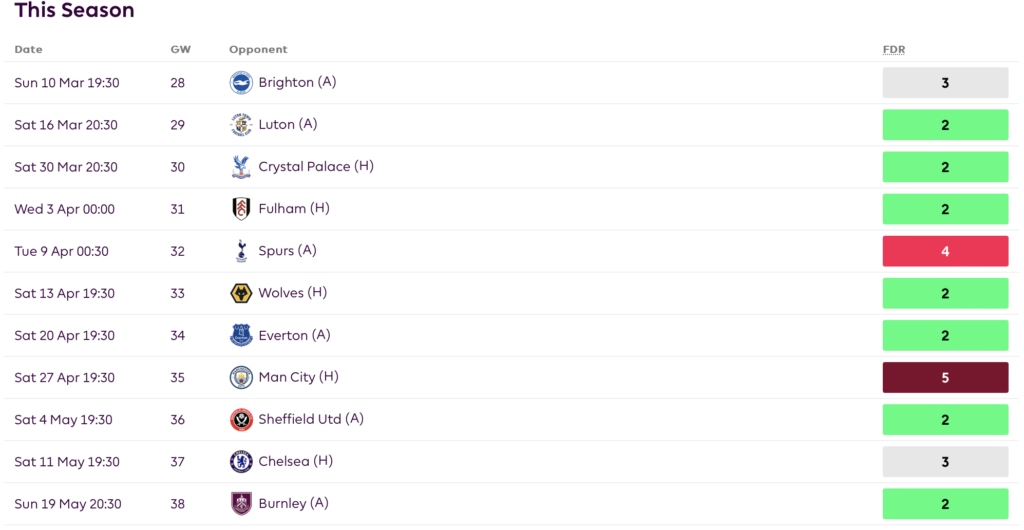Click the Man City badge icon
The width and height of the screenshot is (1024, 530).
[x=241, y=377]
